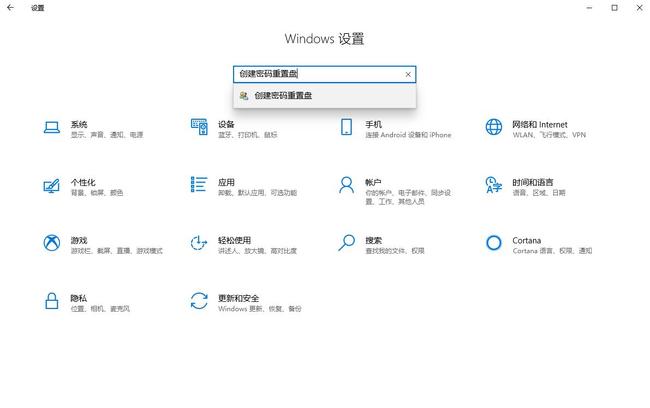Click the Search (搜索) magnifier icon
Viewport: 650px width, 408px height.
coord(347,243)
